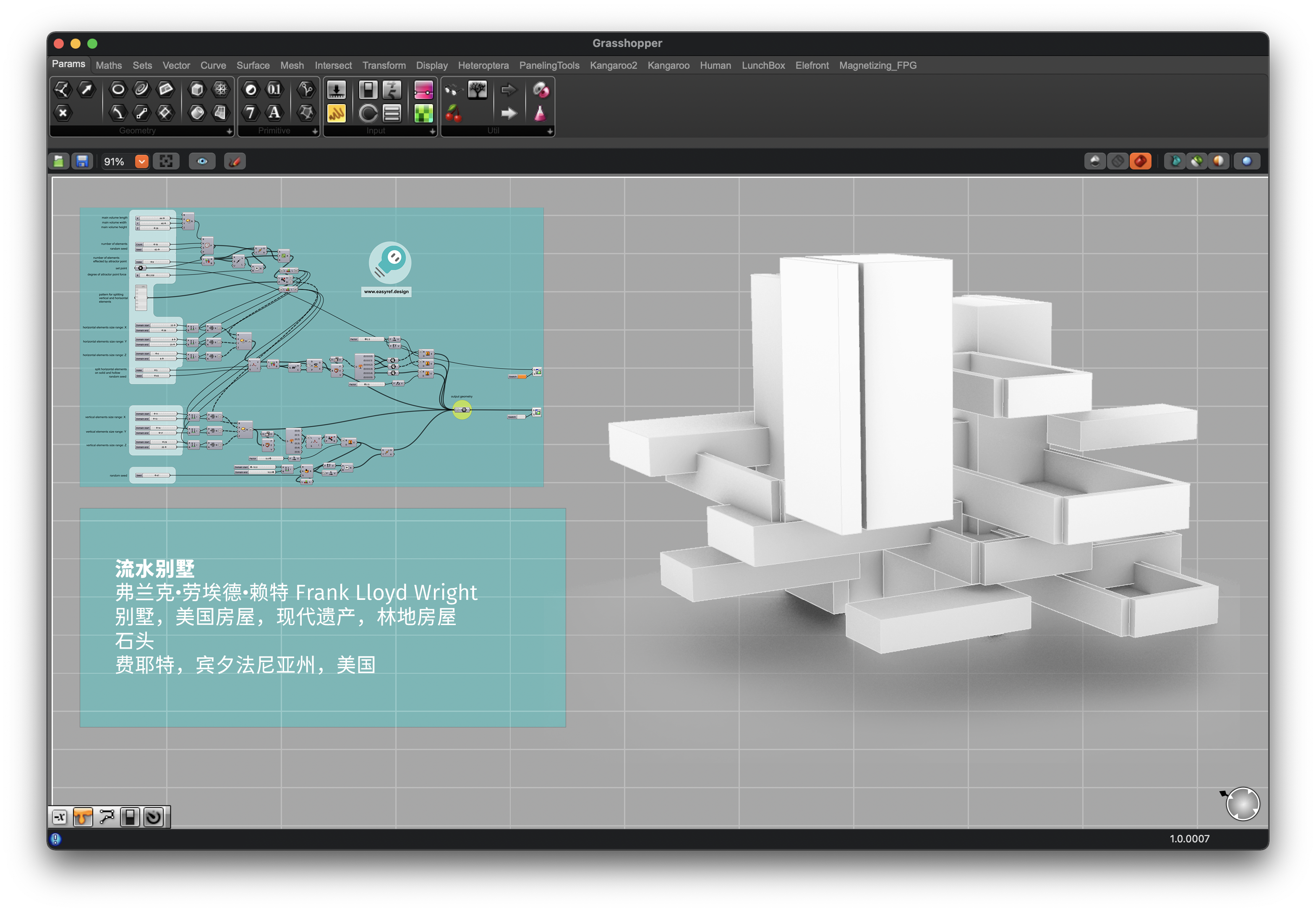Click the yellow output geometry node
This screenshot has width=1316, height=912.
pyautogui.click(x=462, y=410)
